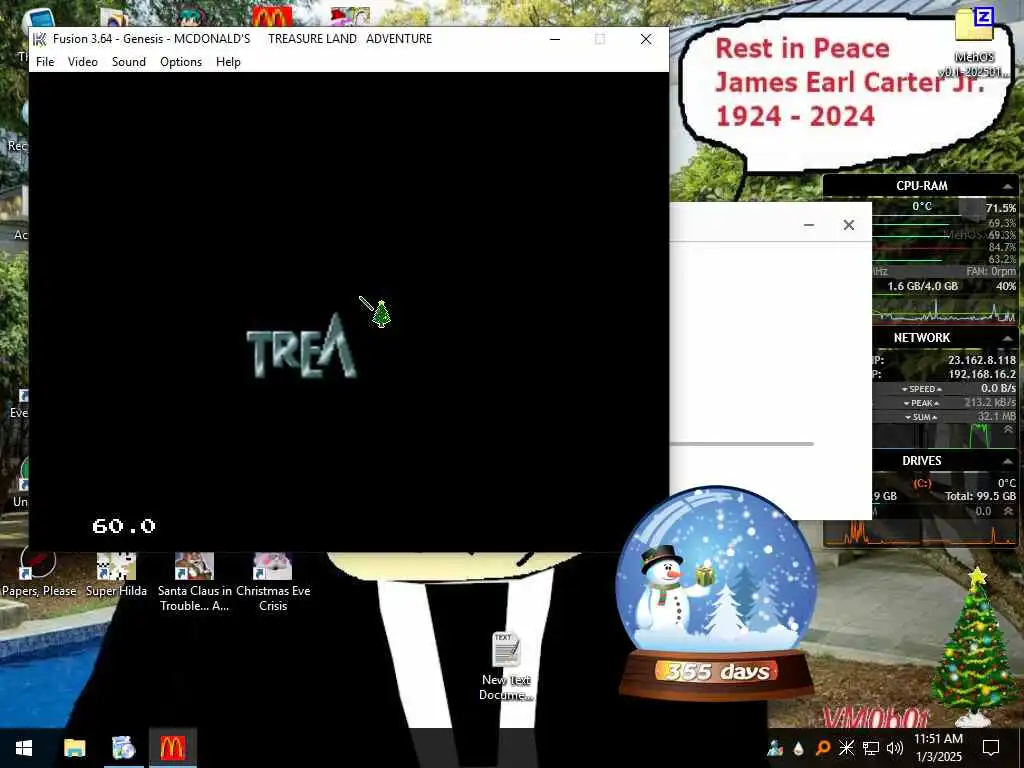
Task: Toggle the PEAK row in network widget
Action: pos(921,403)
